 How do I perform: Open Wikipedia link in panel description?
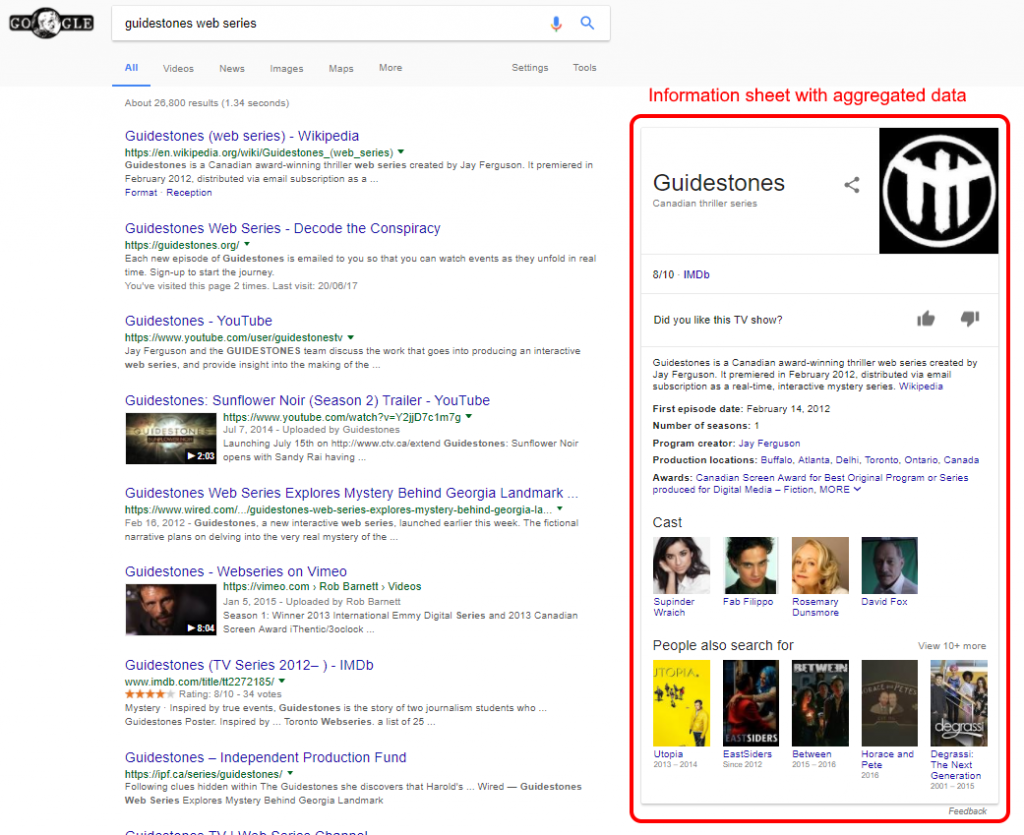921,386
